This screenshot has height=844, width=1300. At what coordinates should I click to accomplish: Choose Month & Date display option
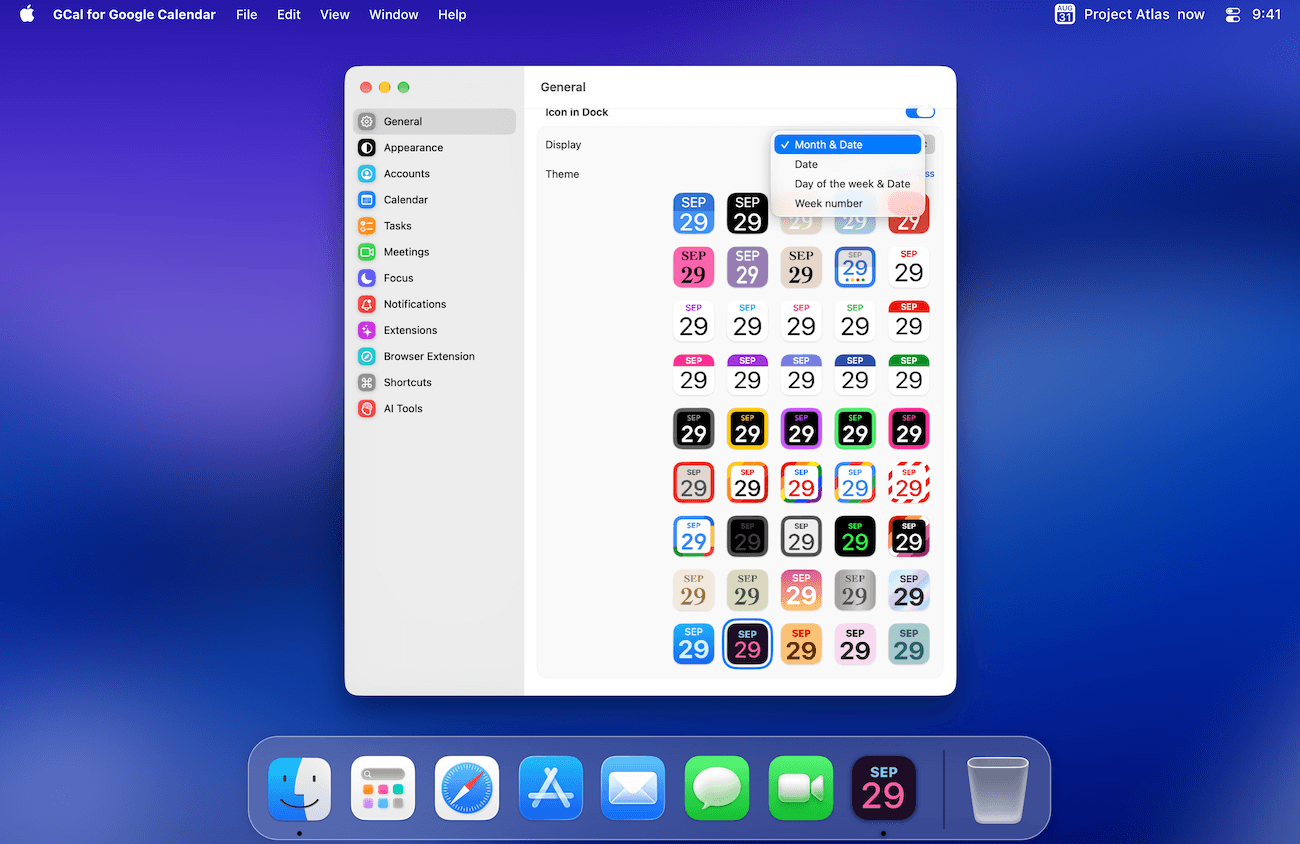tap(848, 145)
